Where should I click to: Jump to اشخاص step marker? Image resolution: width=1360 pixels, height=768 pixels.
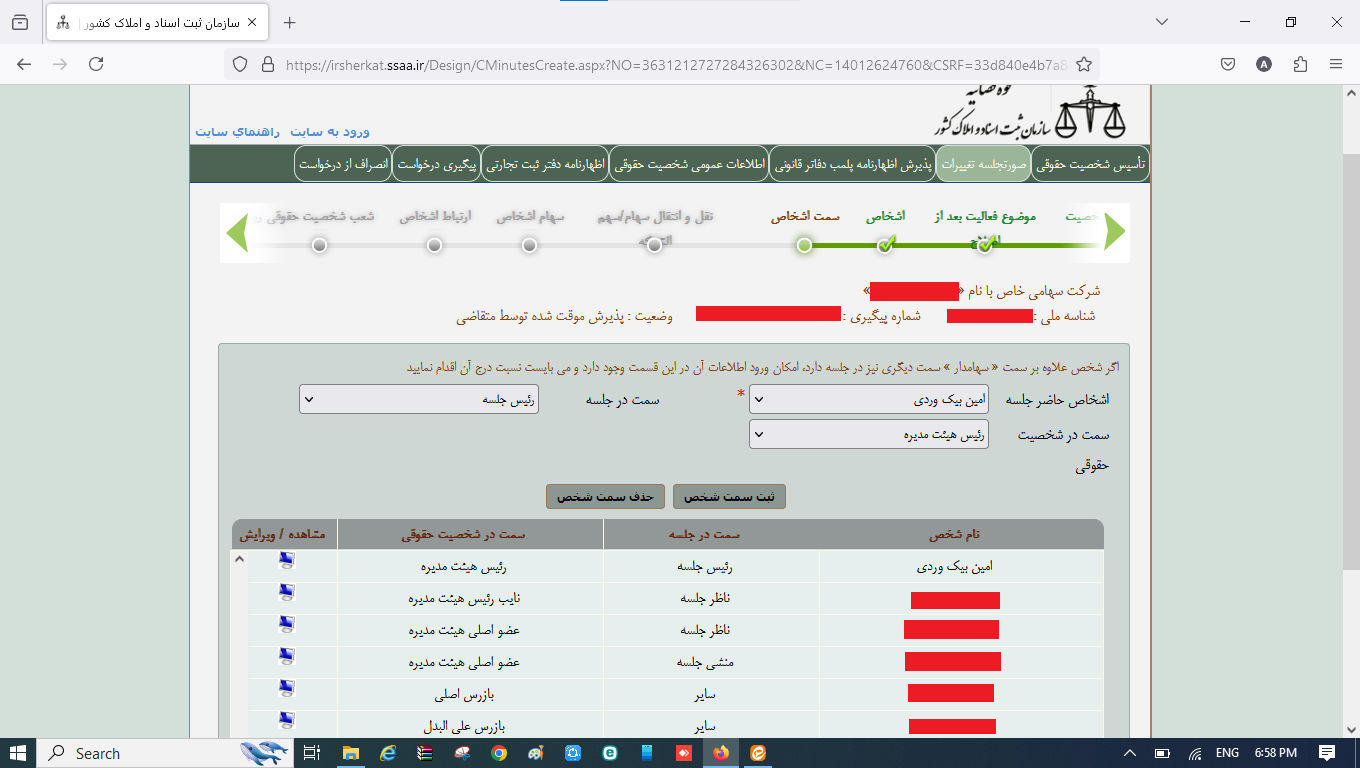click(x=885, y=245)
